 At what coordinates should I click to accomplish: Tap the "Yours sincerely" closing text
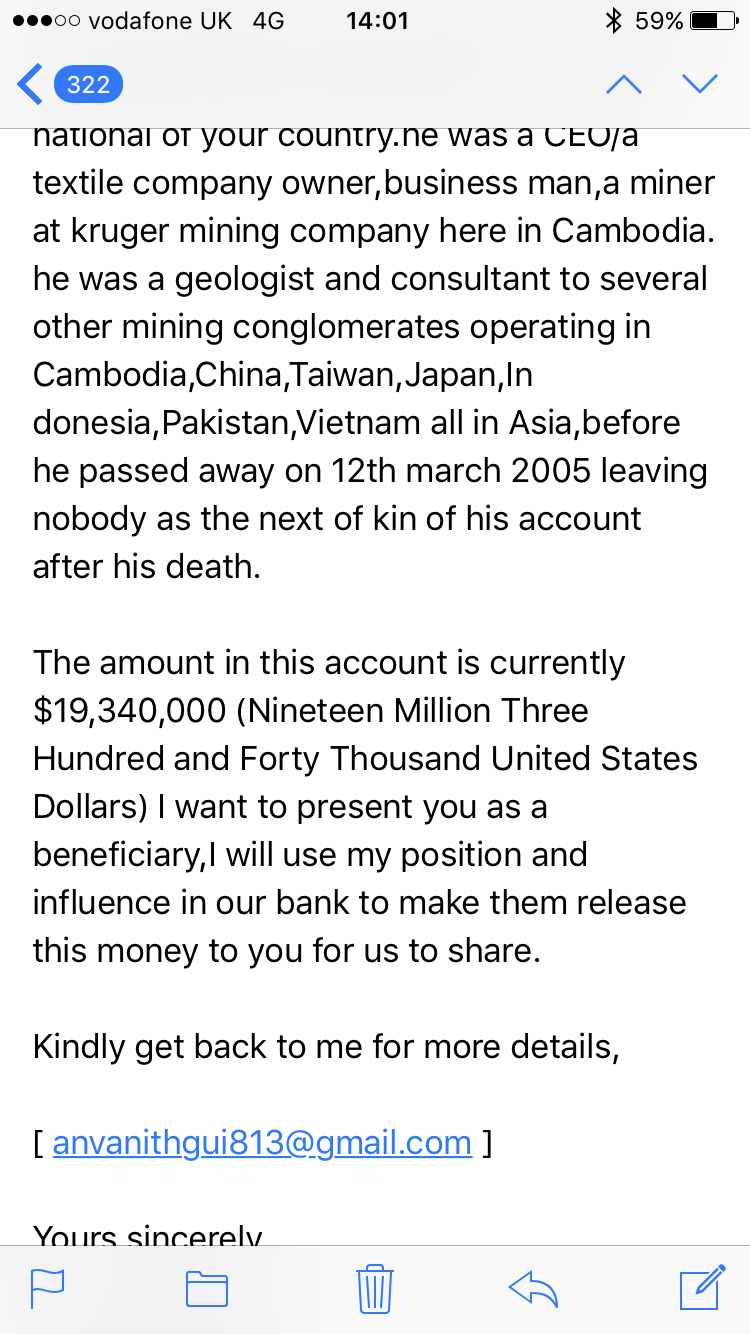(x=148, y=1236)
